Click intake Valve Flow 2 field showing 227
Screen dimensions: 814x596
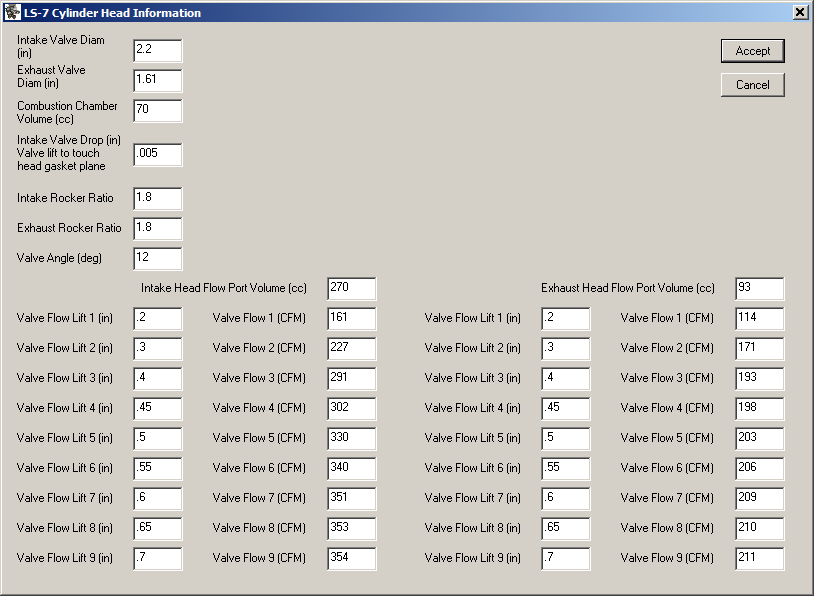point(352,349)
